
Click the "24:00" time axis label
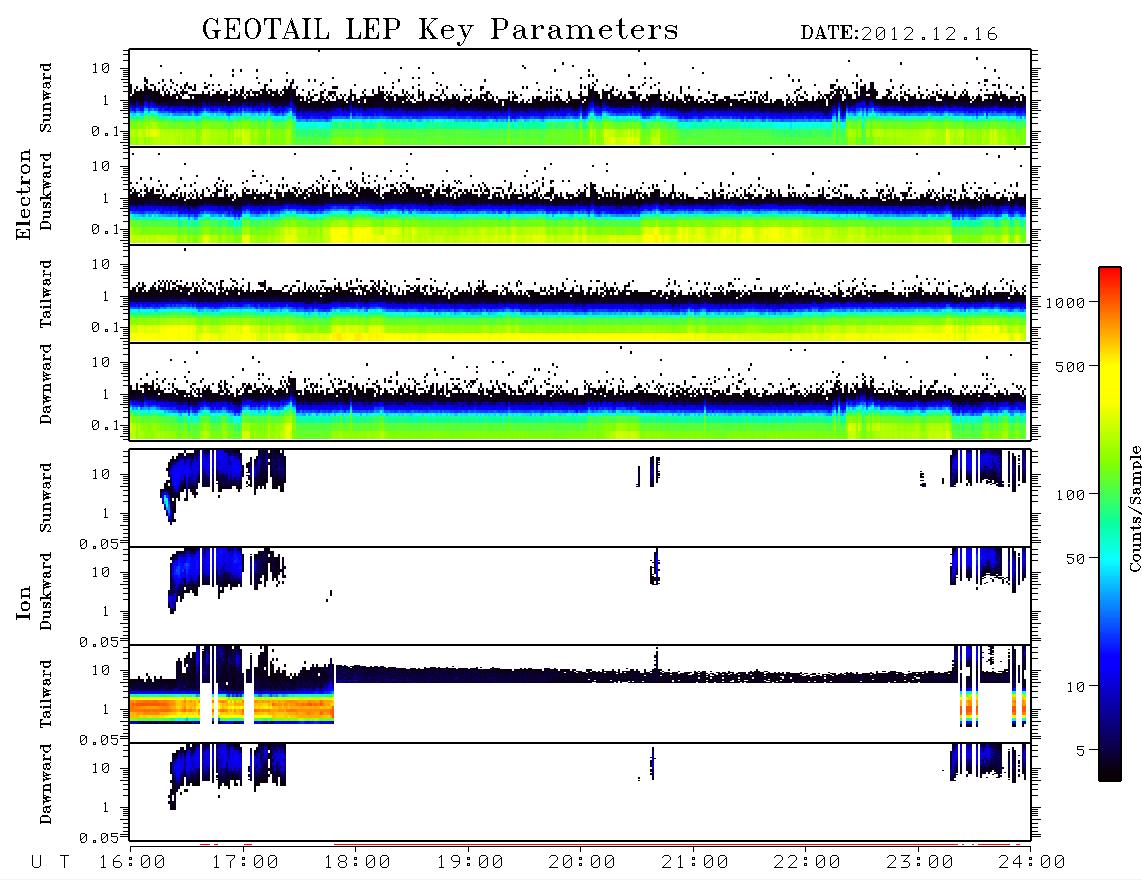click(x=1032, y=863)
